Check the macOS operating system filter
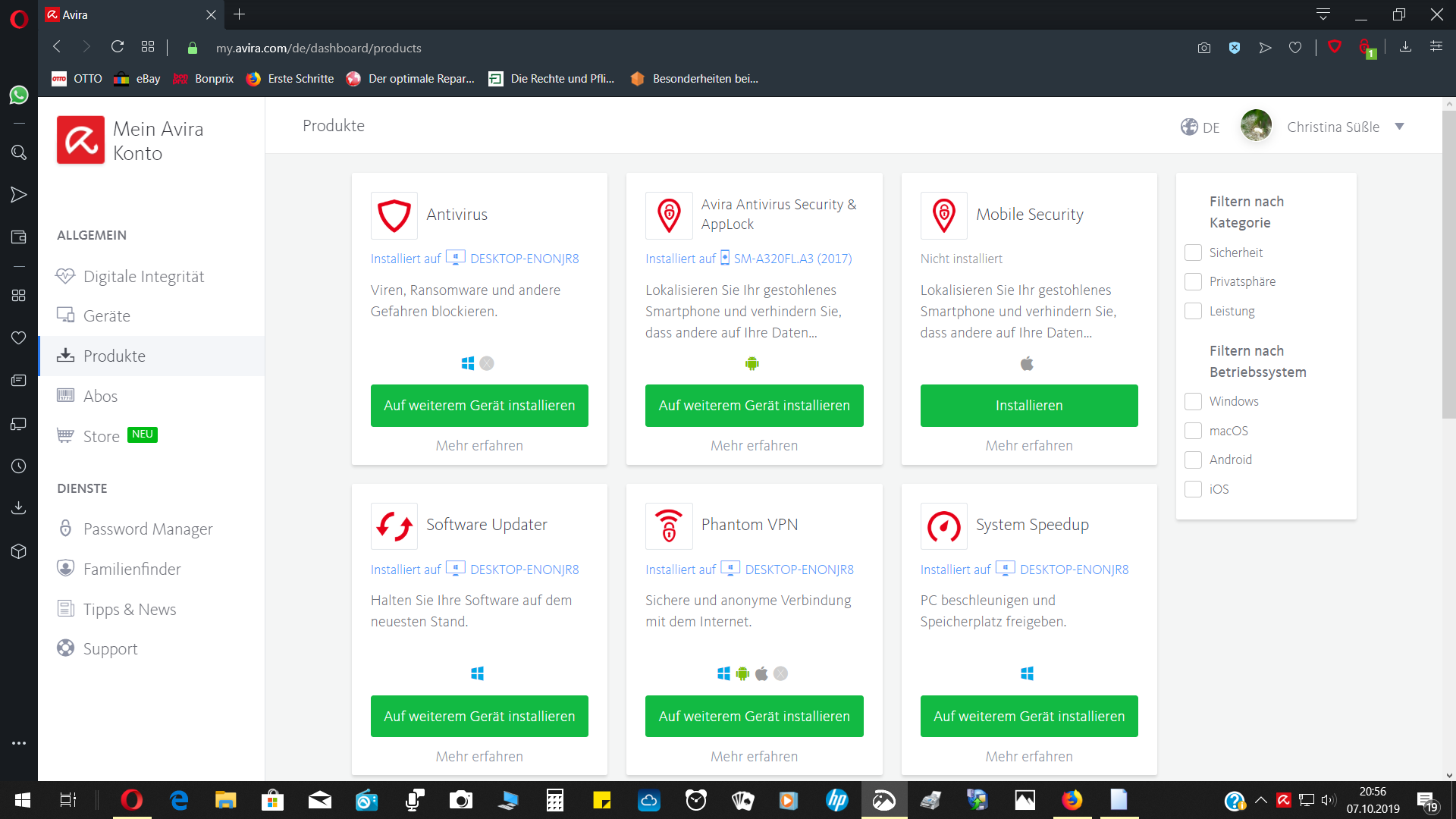This screenshot has height=819, width=1456. [x=1193, y=431]
